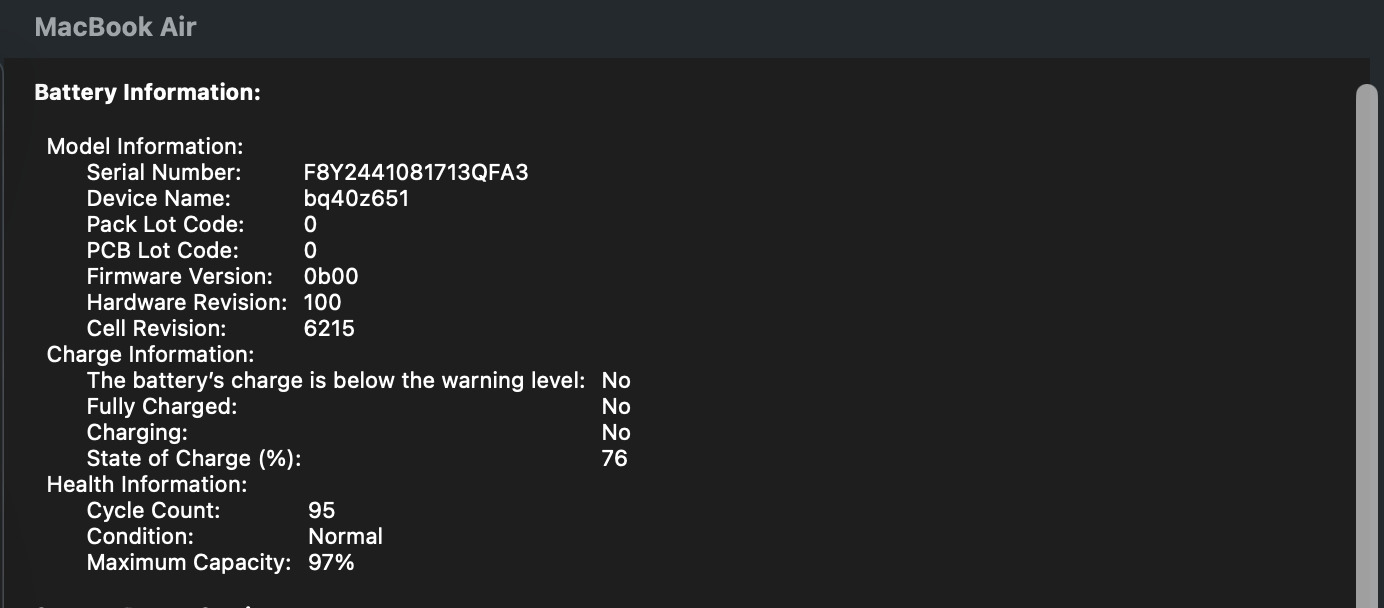Select the Health Information section label

pos(147,485)
